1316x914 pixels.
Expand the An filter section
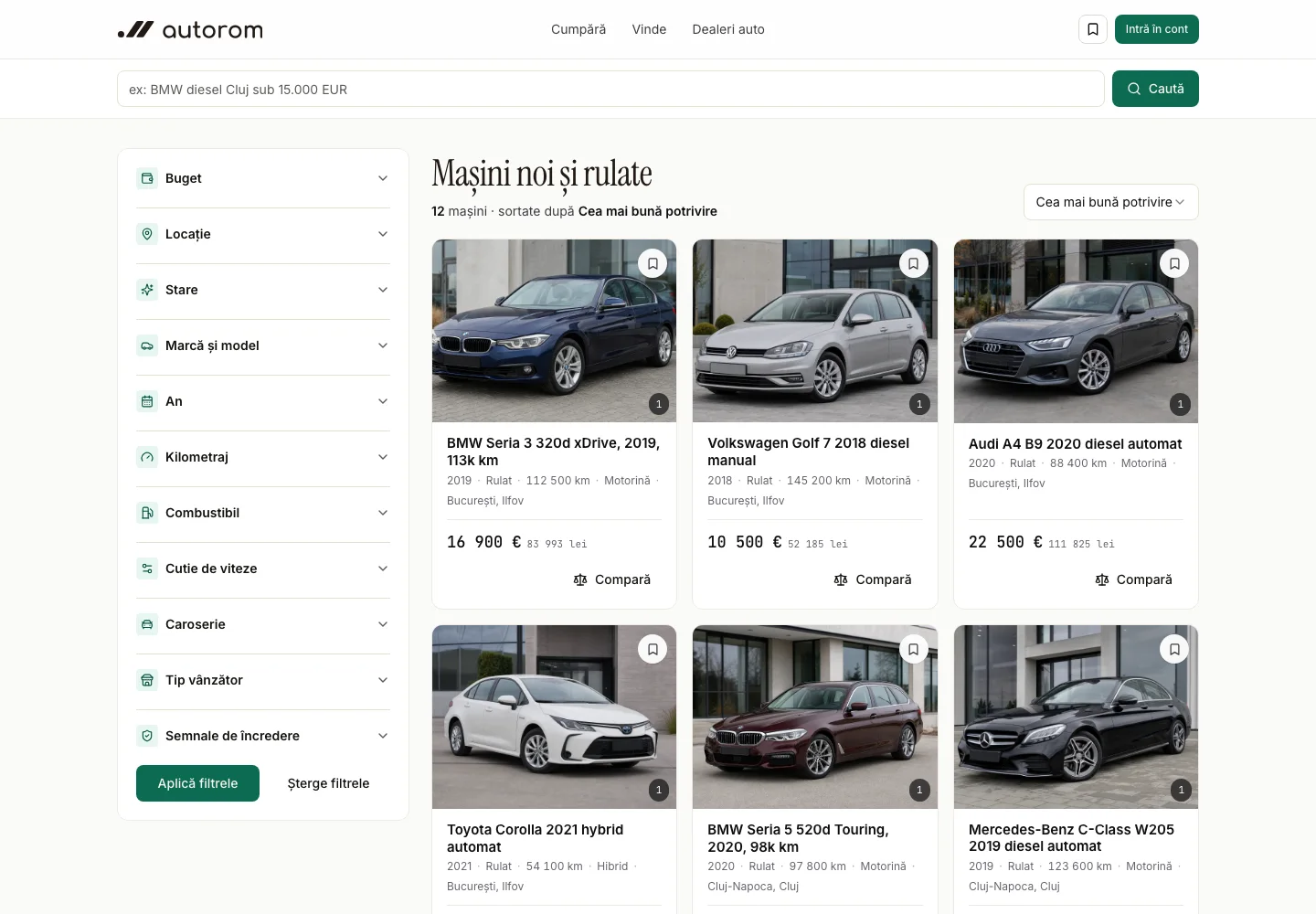coord(263,401)
